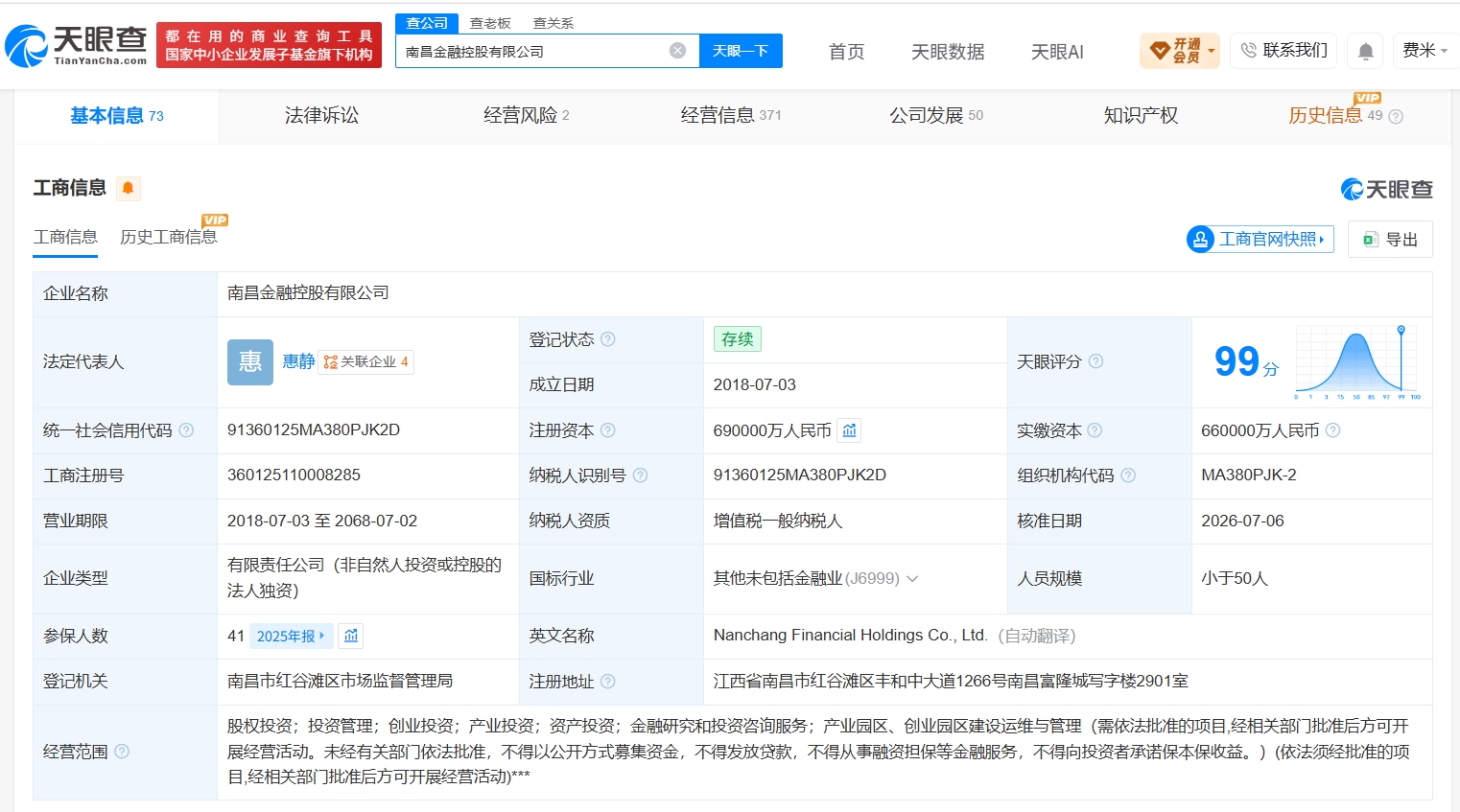1460x812 pixels.
Task: Click help icon next to 经营范围
Action: click(x=122, y=752)
